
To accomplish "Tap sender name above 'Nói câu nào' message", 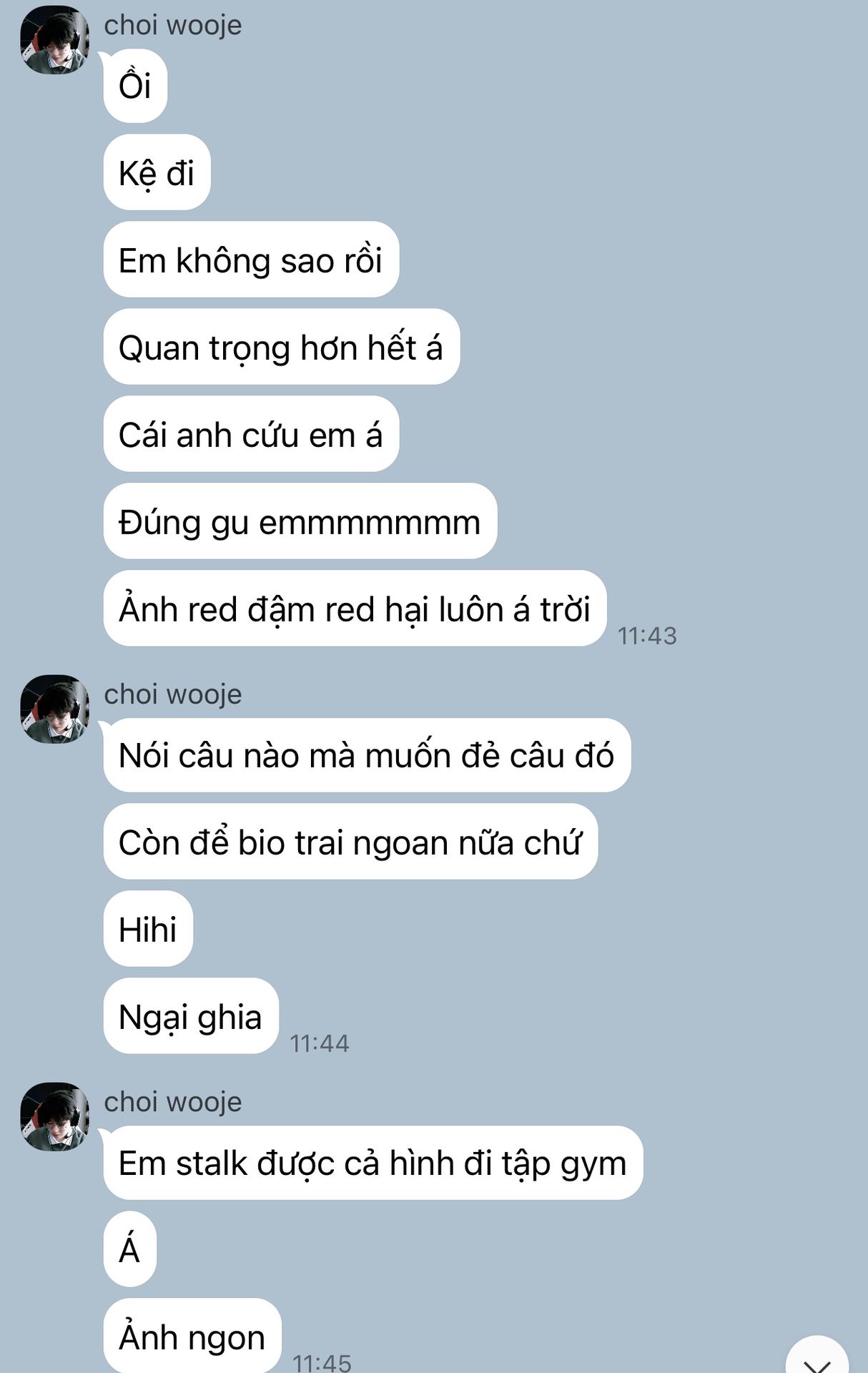I will (173, 694).
